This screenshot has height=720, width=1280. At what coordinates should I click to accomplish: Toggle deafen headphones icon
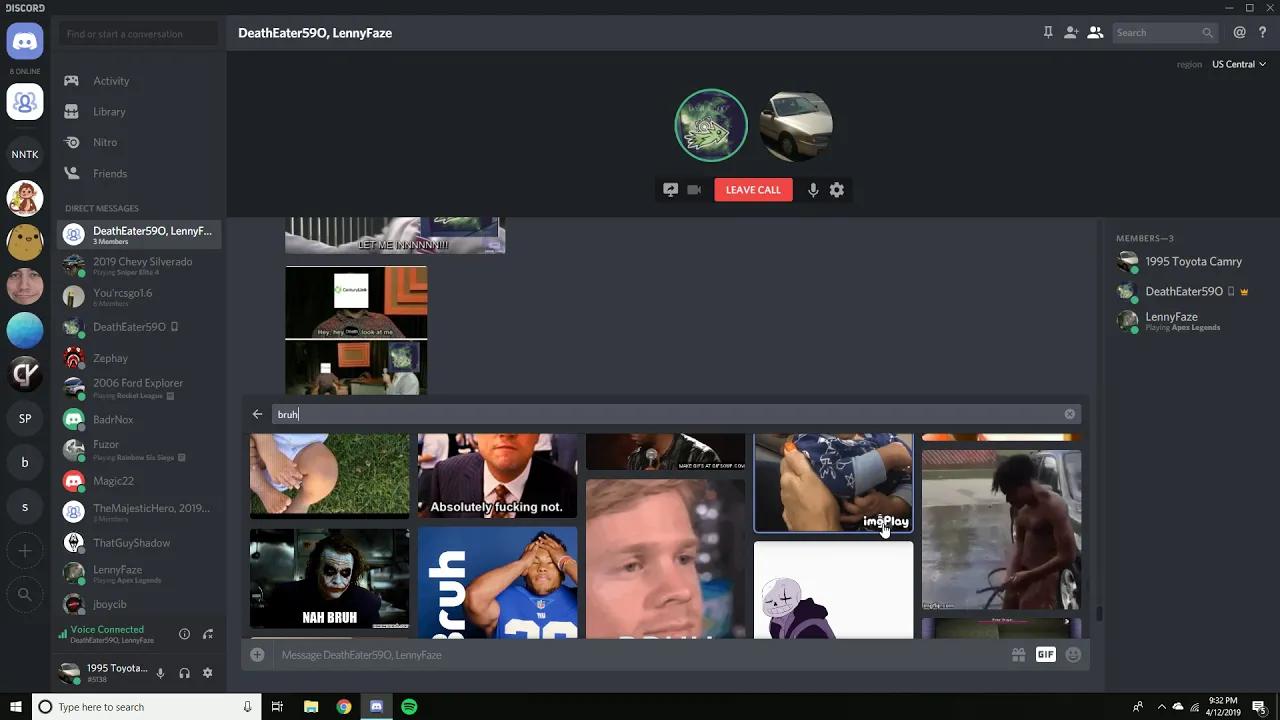[x=184, y=673]
